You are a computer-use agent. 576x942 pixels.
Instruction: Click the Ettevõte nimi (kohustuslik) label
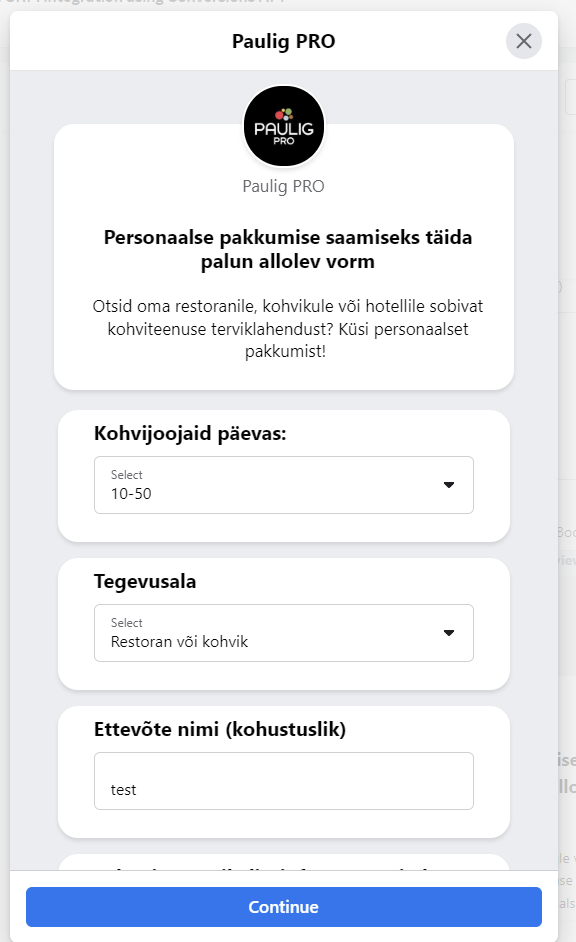click(x=220, y=729)
